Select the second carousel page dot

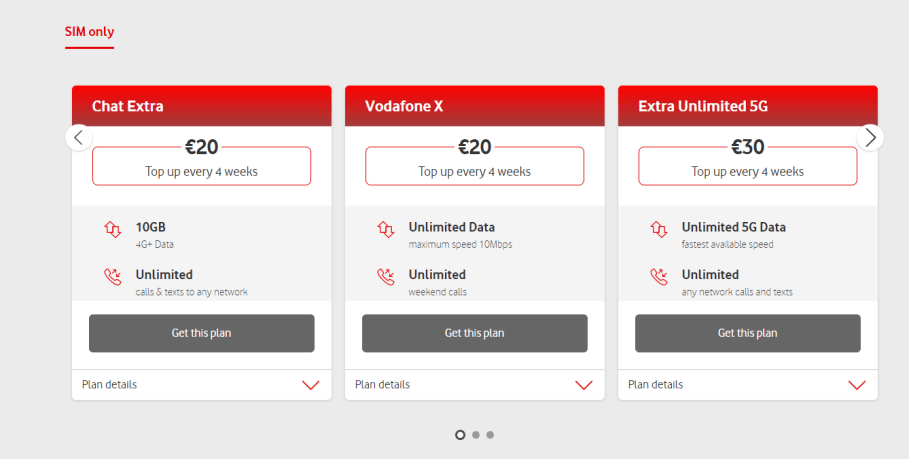[476, 435]
